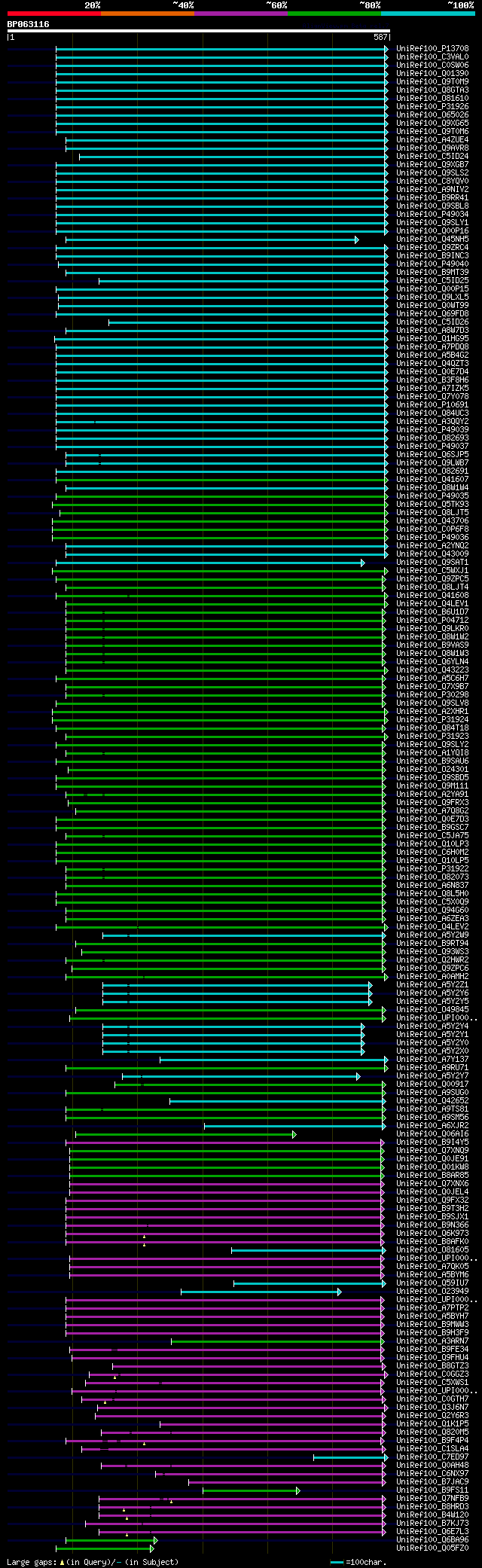
Task: Select label UniRef100_A5Y2Z1
Action: point(432,985)
